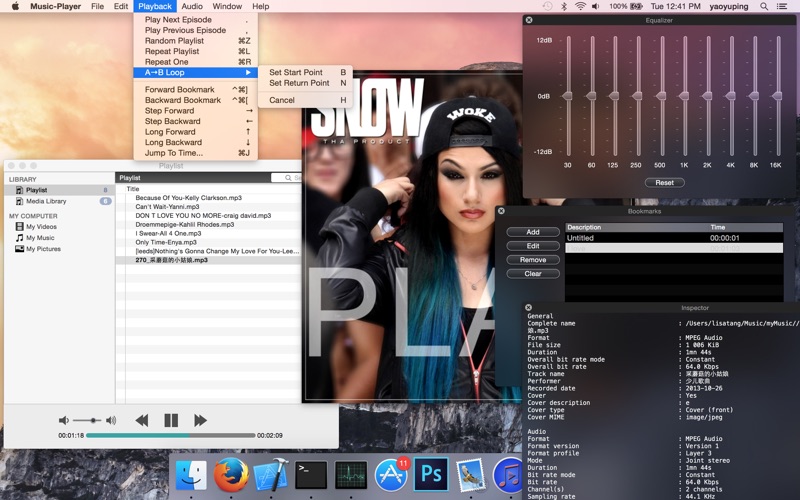Choose Cancel in the A-B Loop submenu
This screenshot has height=500, width=800.
point(305,100)
